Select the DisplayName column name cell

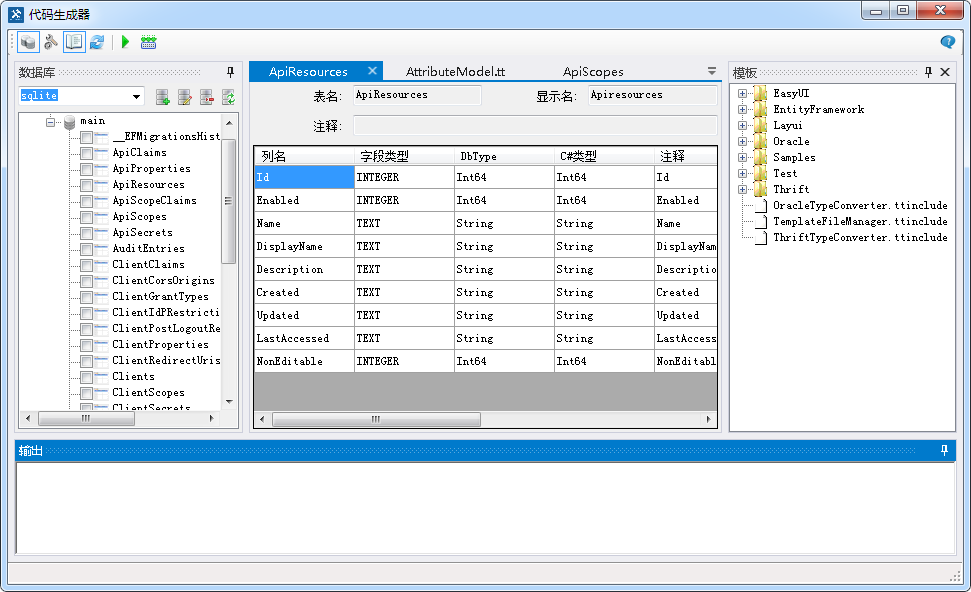click(304, 246)
